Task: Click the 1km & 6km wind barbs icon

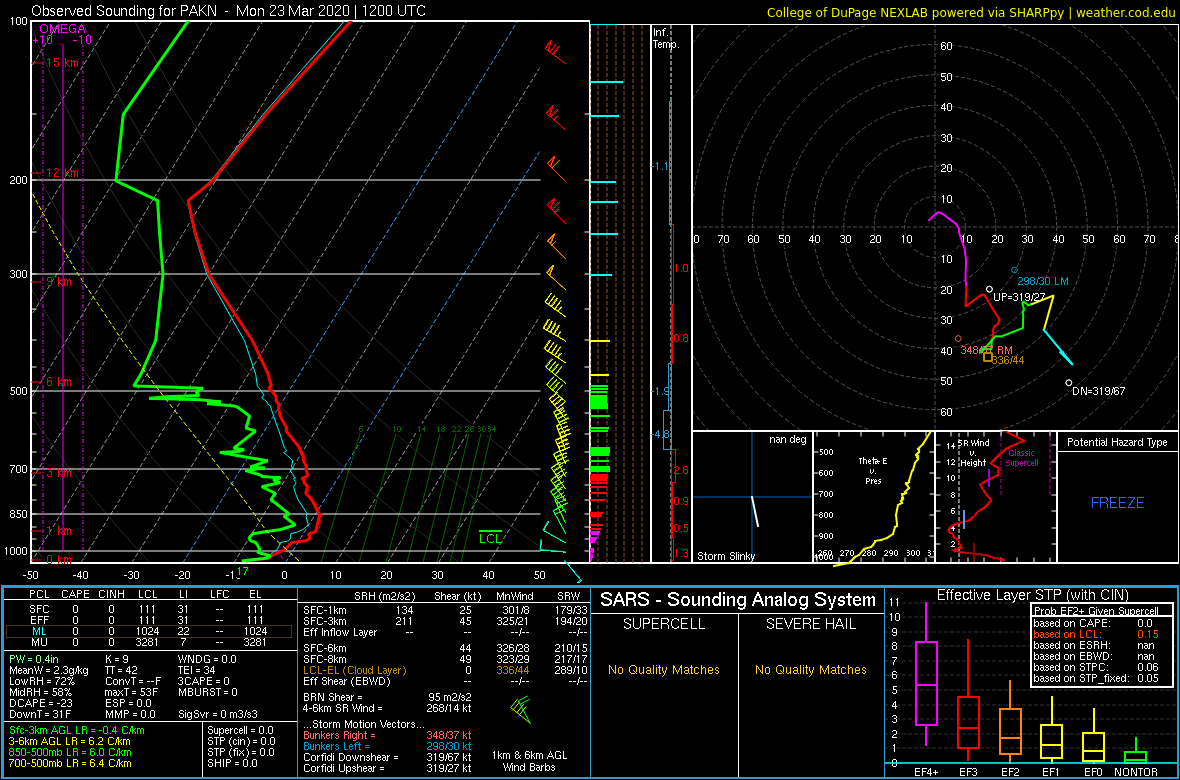Action: pos(520,709)
